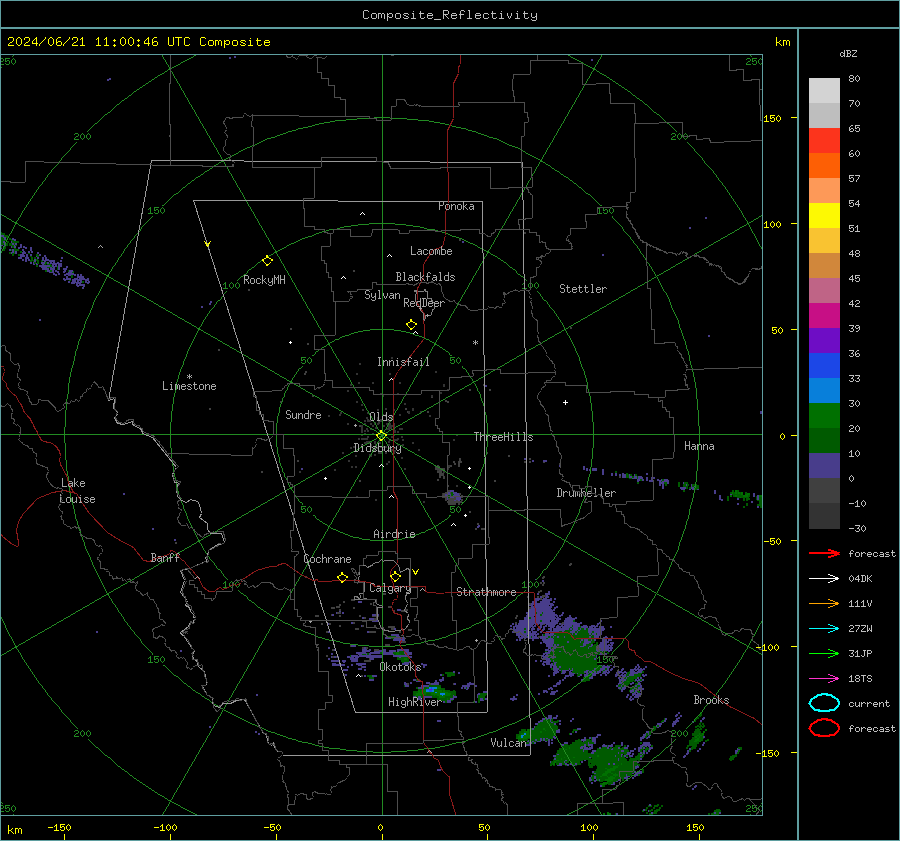
Task: Click the green 31JP arrow in legend
Action: click(x=824, y=653)
